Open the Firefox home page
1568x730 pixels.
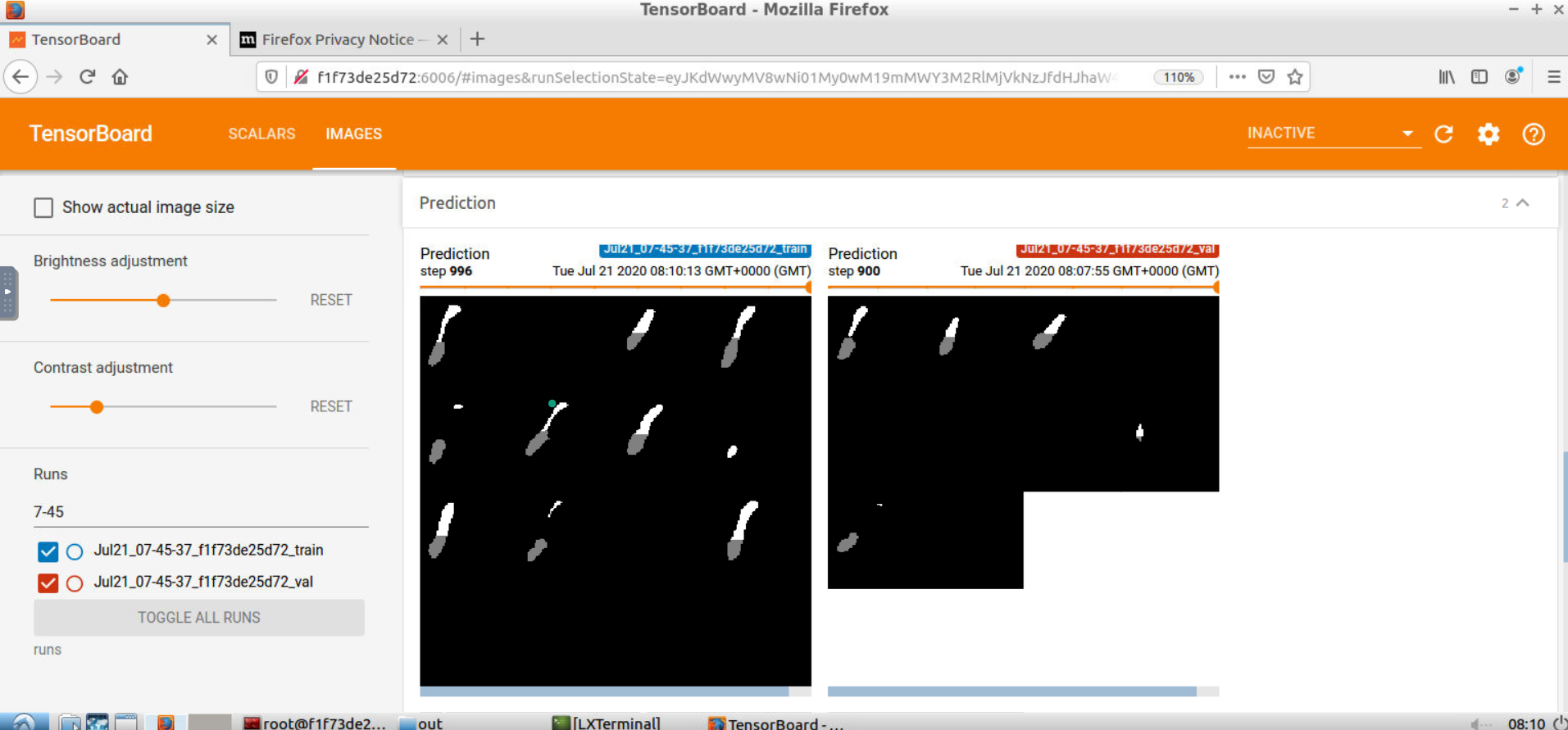(120, 77)
